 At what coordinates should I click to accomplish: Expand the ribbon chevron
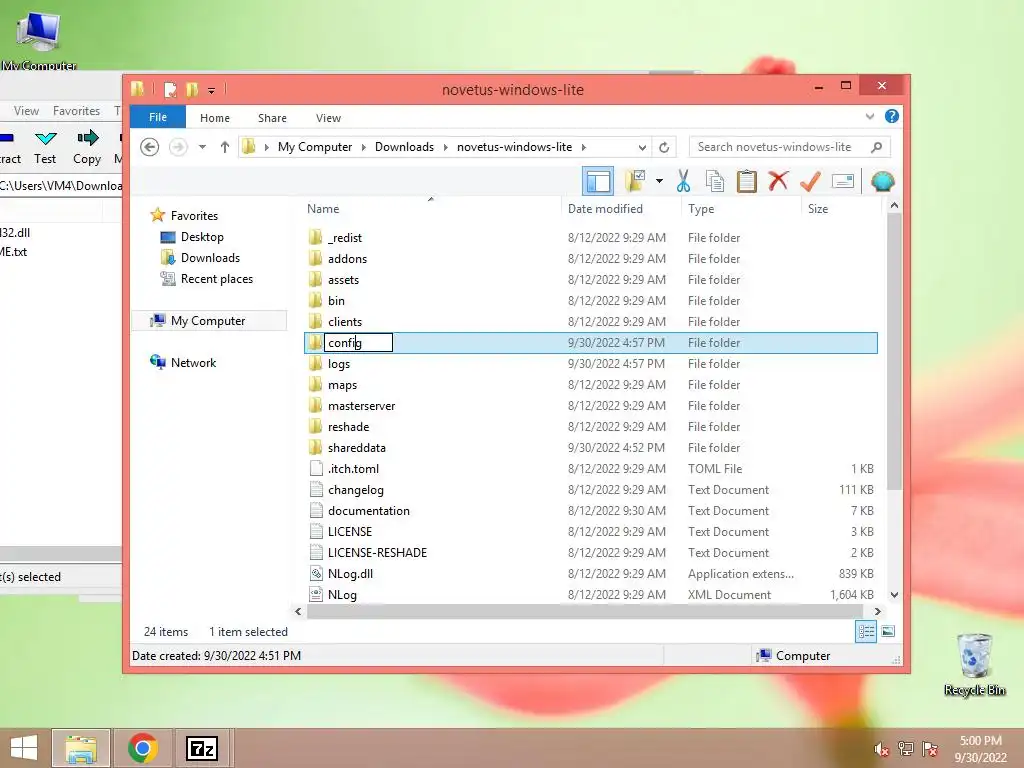click(x=870, y=116)
